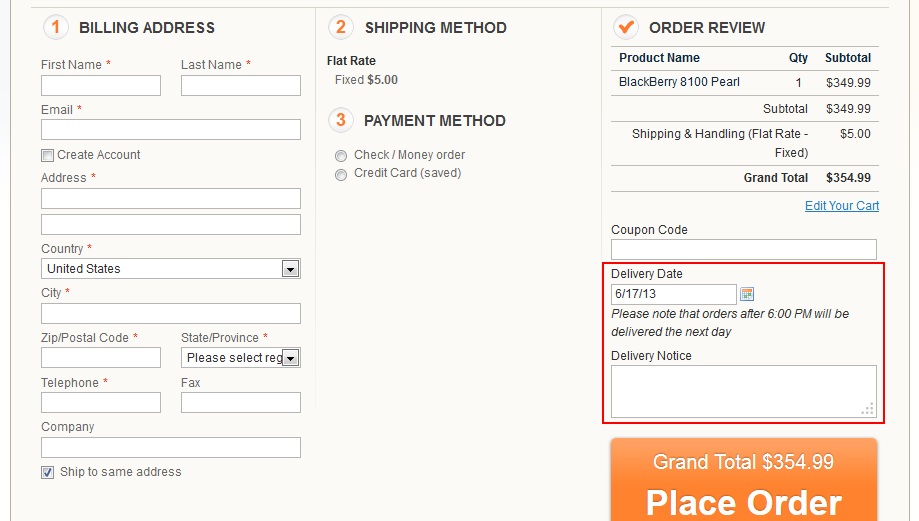Select Check / Money order payment
Viewport: 919px width, 521px height.
click(x=341, y=156)
